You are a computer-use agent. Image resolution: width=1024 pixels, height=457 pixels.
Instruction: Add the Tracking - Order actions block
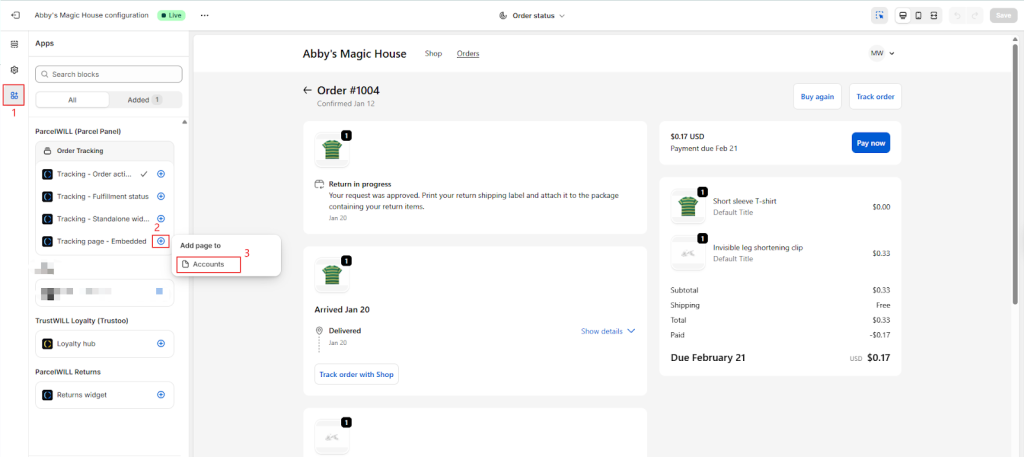[161, 174]
